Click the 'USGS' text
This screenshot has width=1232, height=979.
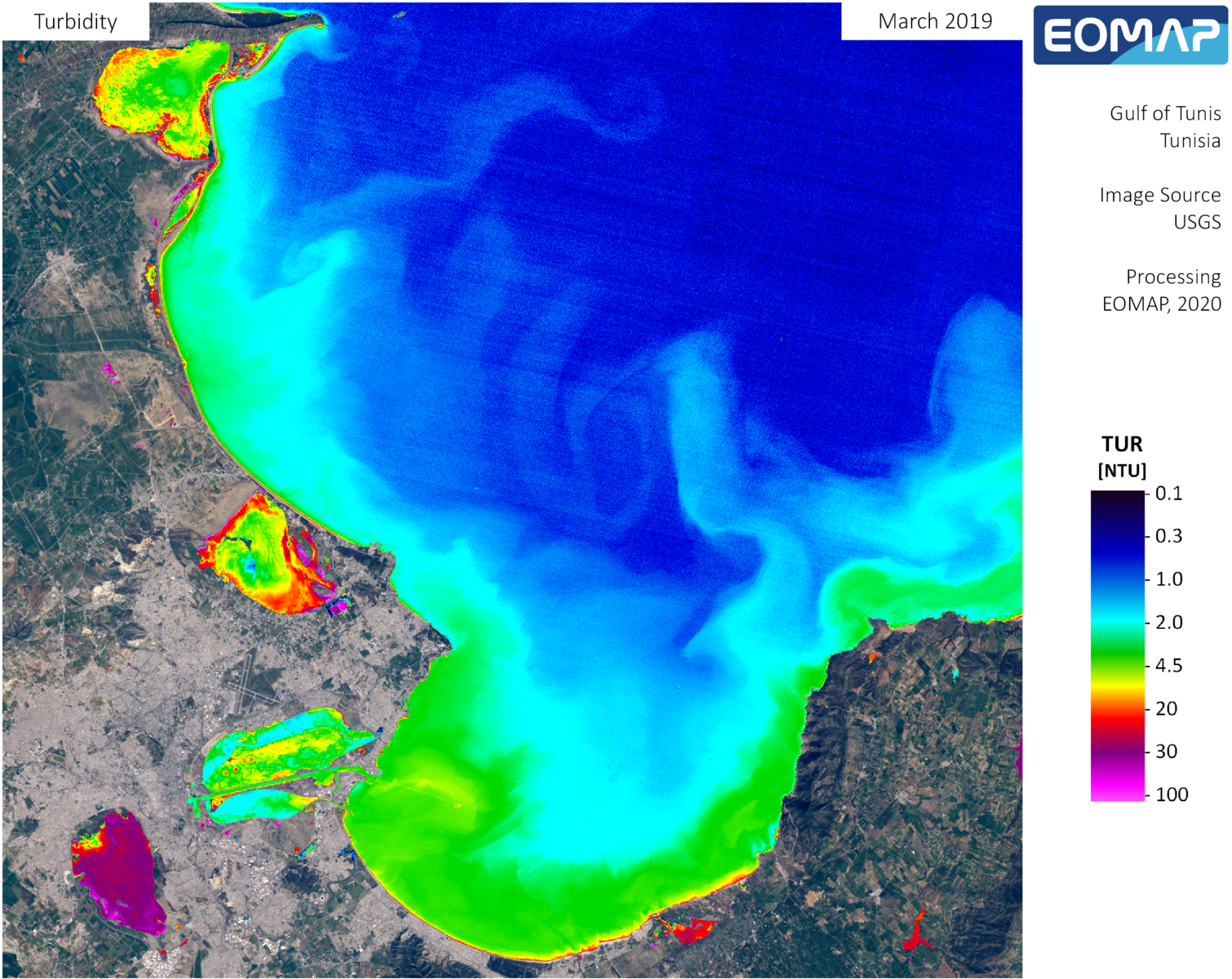[x=1197, y=222]
